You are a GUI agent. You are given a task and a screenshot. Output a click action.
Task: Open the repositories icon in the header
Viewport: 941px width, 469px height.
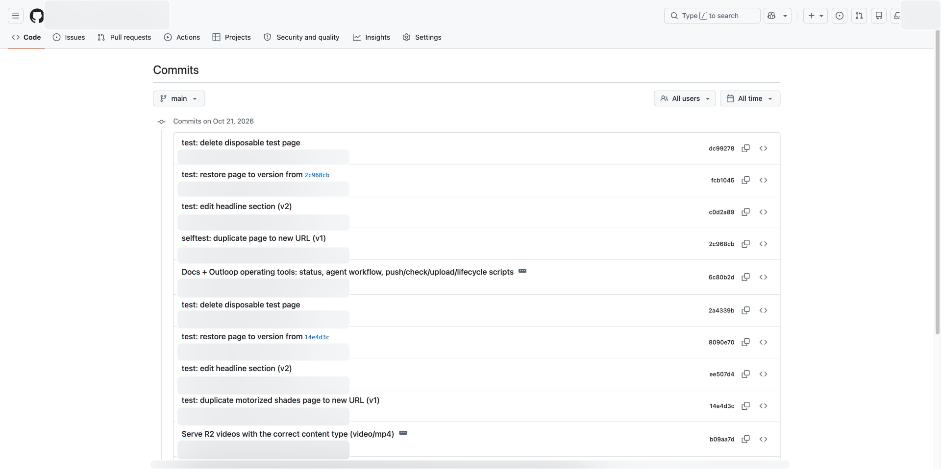pos(879,16)
